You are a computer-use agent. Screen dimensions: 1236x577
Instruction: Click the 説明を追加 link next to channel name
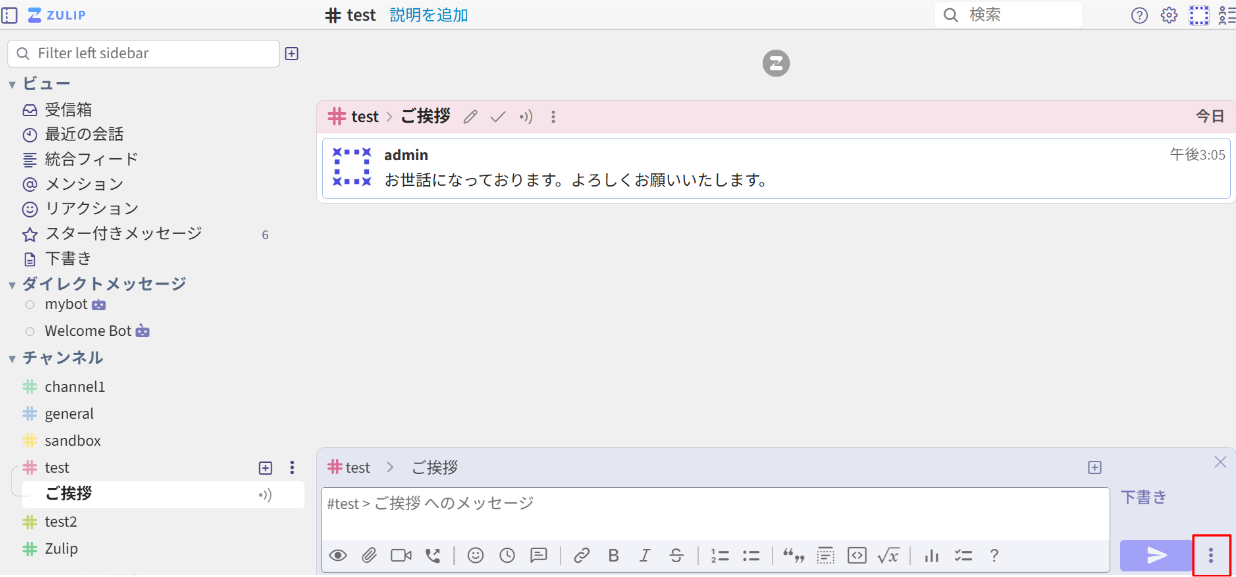click(x=428, y=15)
